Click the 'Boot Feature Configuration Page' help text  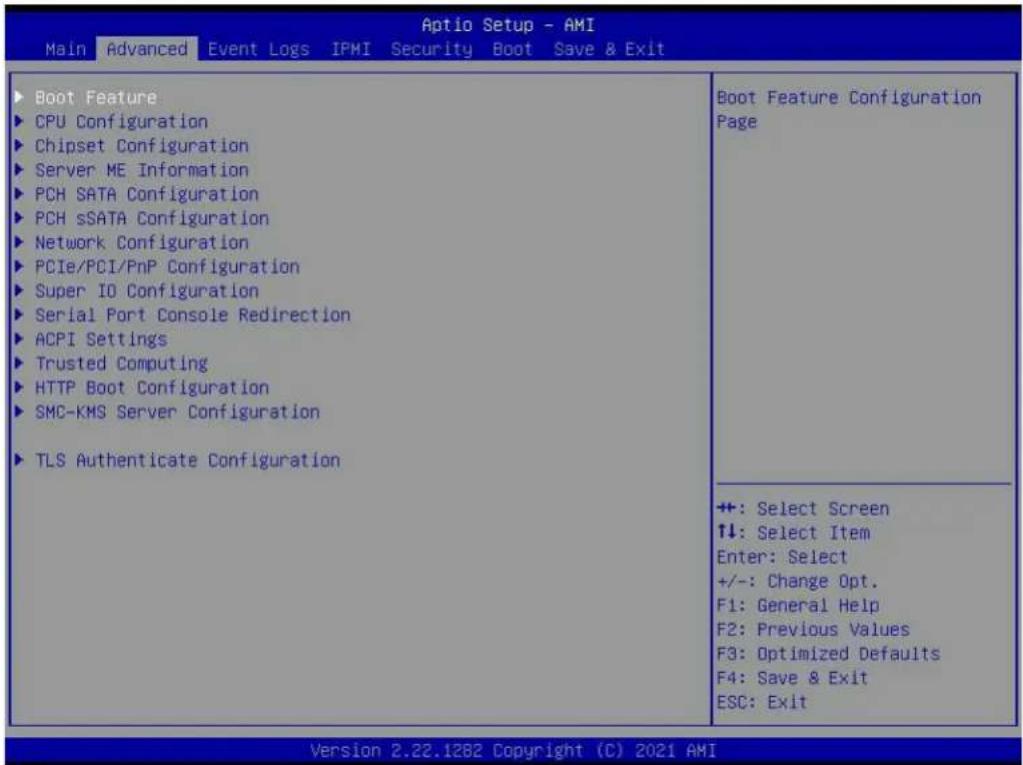(849, 110)
